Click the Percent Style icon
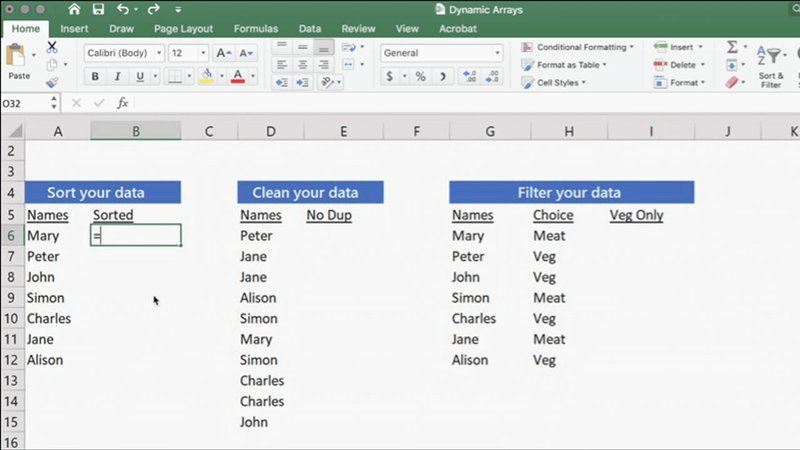This screenshot has width=800, height=450. pos(420,77)
